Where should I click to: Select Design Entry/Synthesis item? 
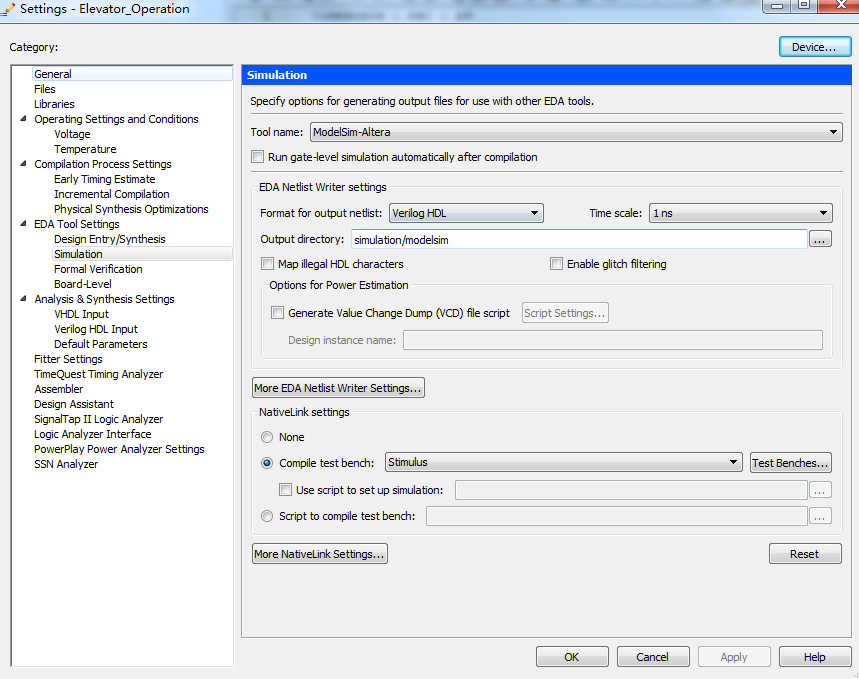[110, 239]
